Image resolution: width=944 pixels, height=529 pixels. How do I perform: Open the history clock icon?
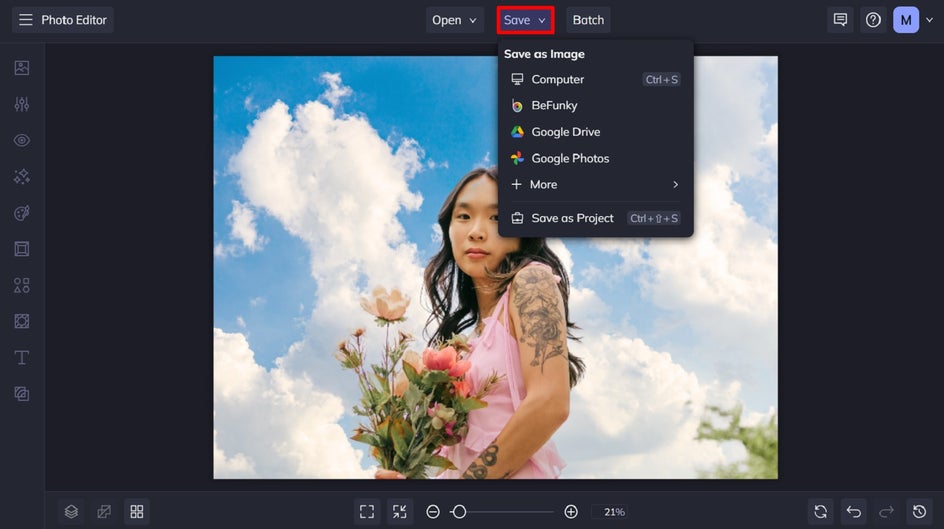[919, 512]
